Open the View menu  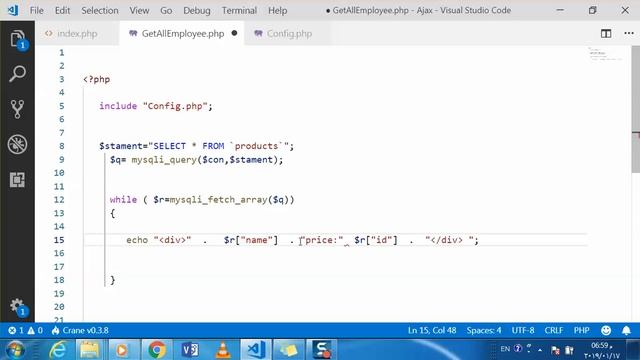pyautogui.click(x=139, y=11)
